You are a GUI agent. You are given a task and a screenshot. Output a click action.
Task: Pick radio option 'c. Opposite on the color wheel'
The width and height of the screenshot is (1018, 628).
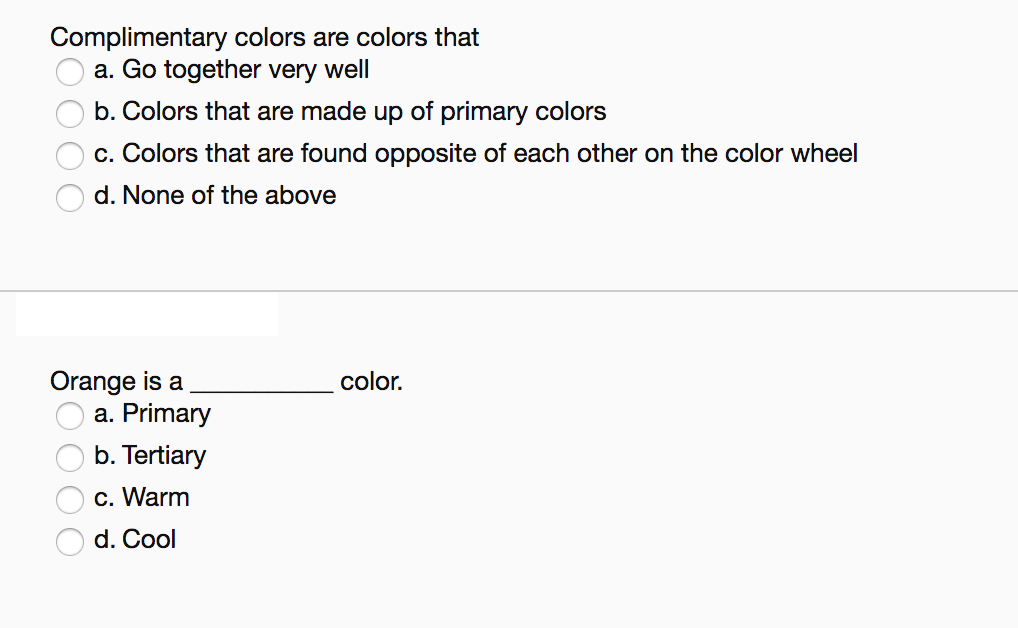pyautogui.click(x=69, y=156)
